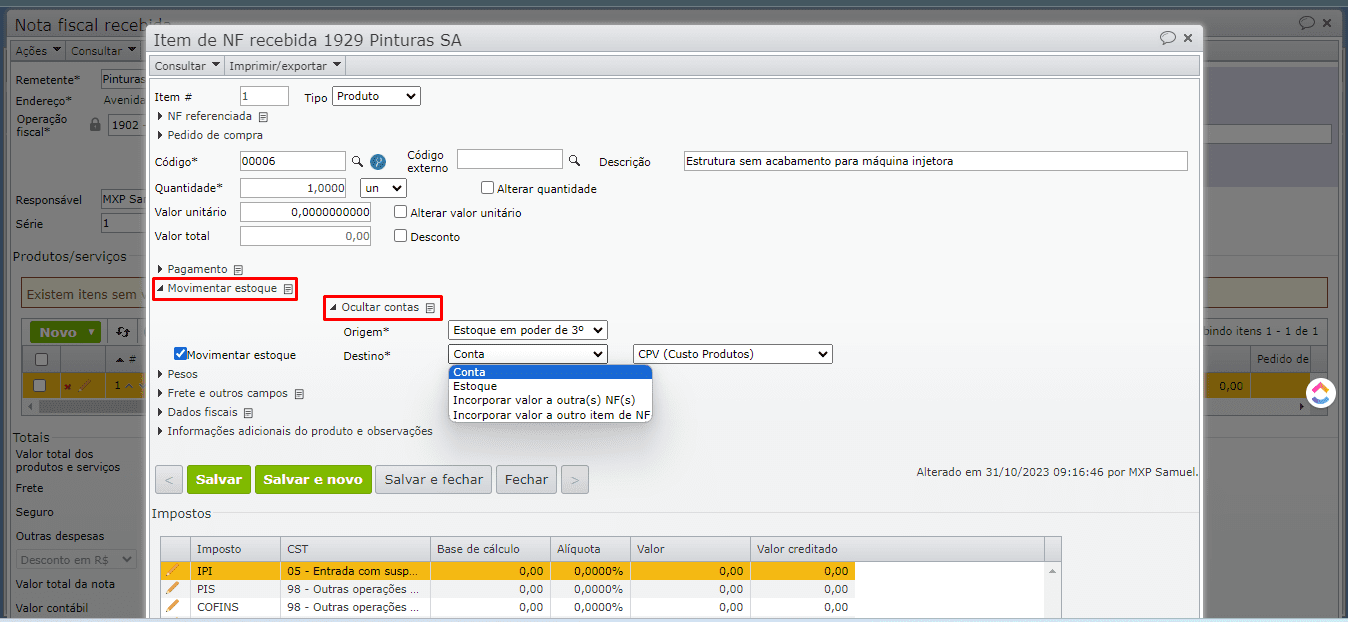
Task: Open the note icon beside Pagamento
Action: (238, 270)
